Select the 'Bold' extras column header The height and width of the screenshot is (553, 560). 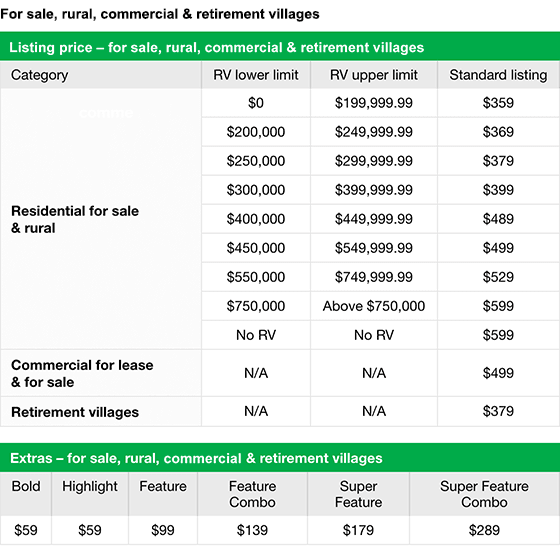[x=26, y=486]
